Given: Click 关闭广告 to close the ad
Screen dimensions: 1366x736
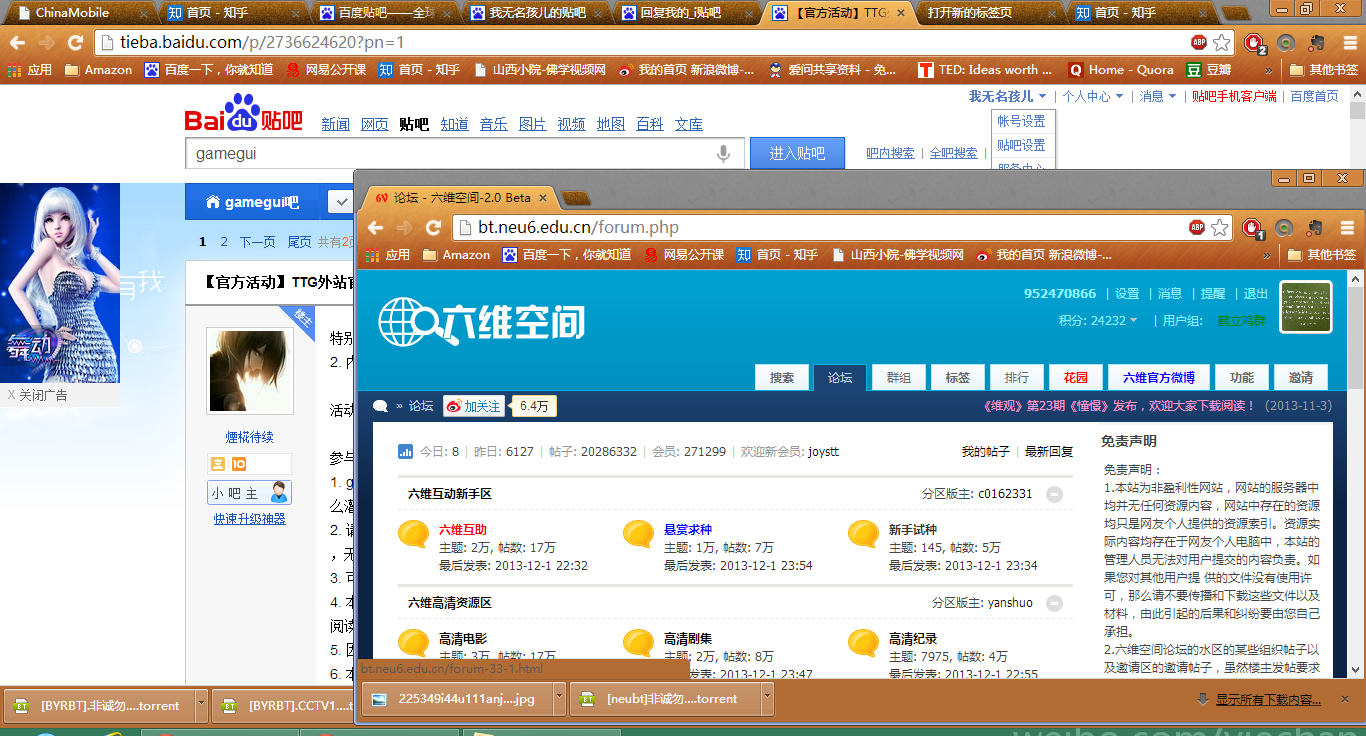Looking at the screenshot, I should 38,395.
